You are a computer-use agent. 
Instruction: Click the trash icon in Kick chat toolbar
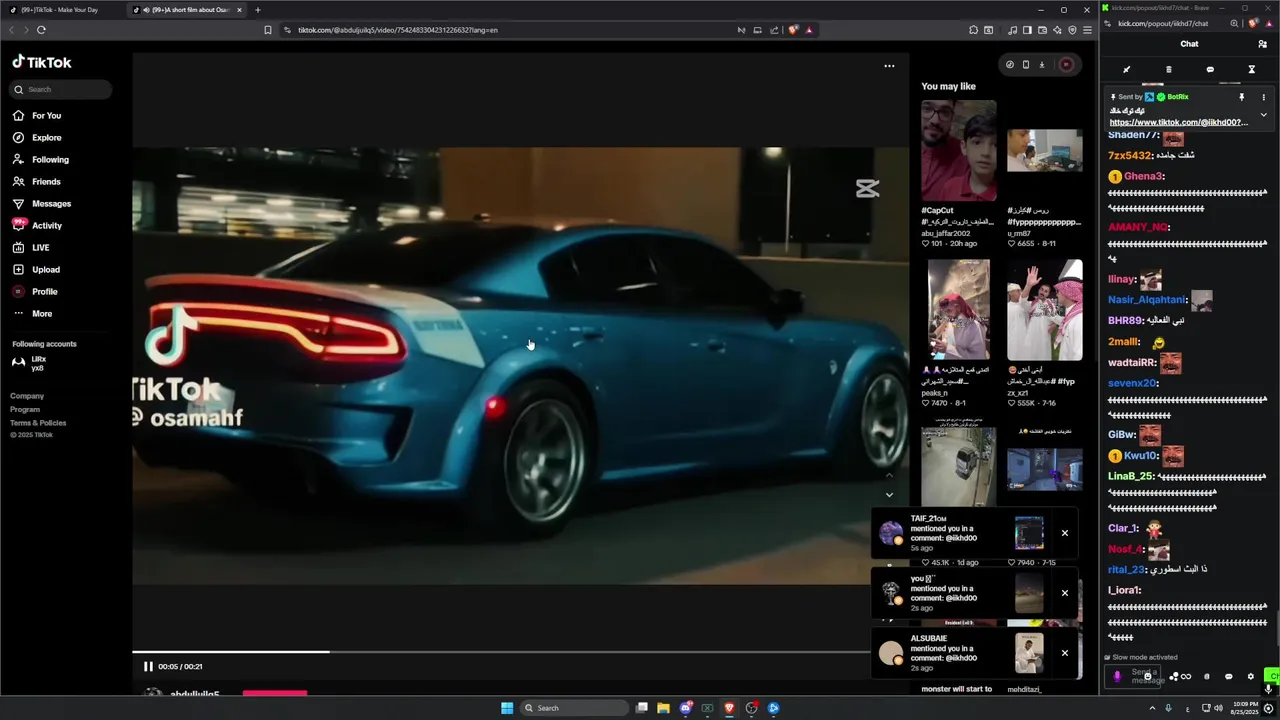pyautogui.click(x=1168, y=70)
